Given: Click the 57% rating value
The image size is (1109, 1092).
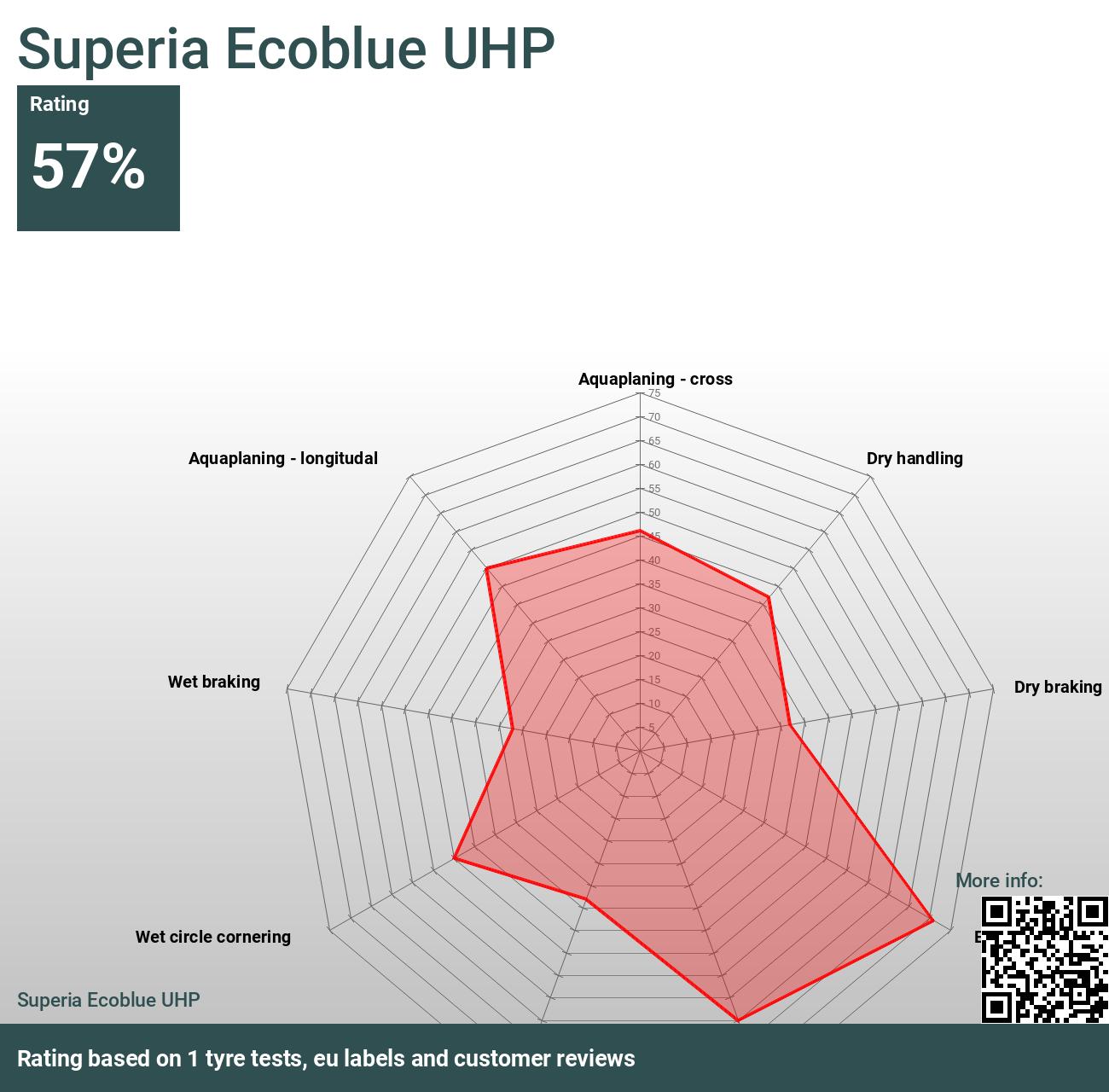Looking at the screenshot, I should click(x=88, y=166).
